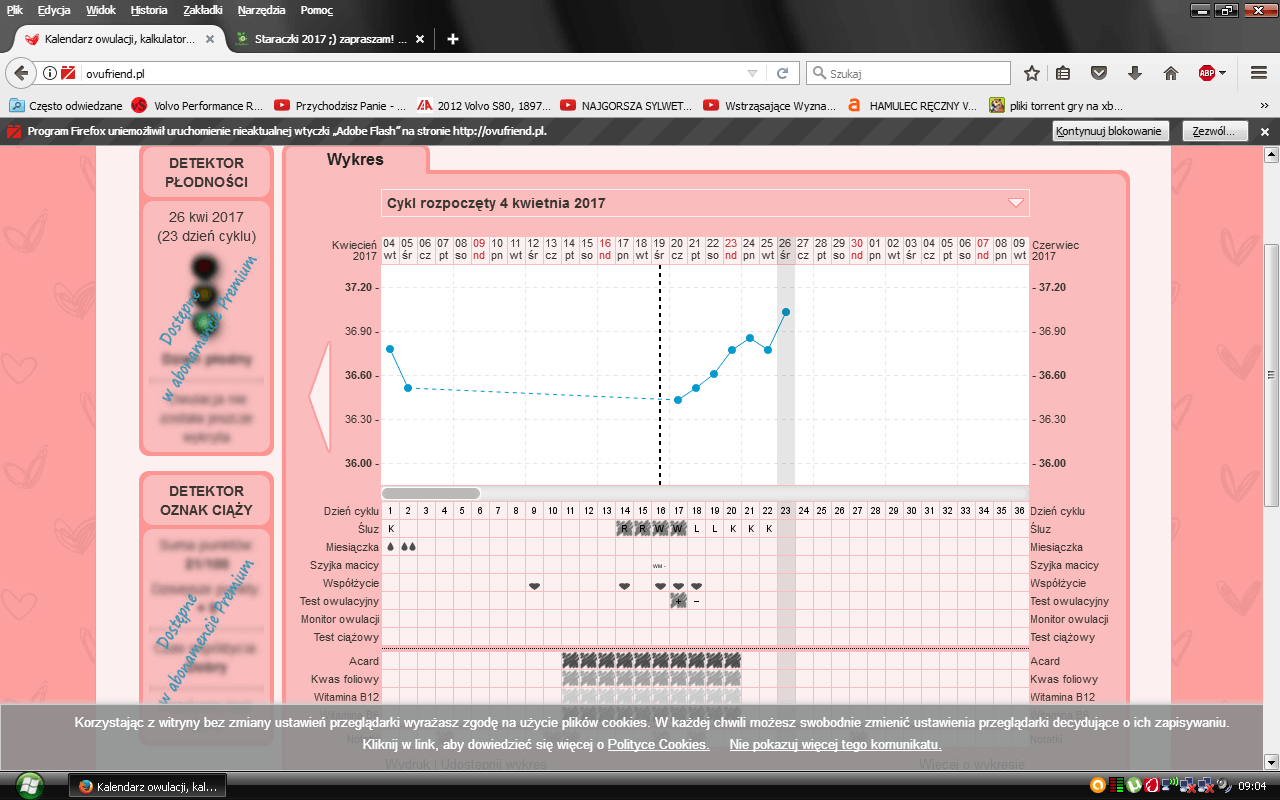This screenshot has height=800, width=1280.
Task: Click the '26 śr' date column header
Action: pyautogui.click(x=786, y=250)
